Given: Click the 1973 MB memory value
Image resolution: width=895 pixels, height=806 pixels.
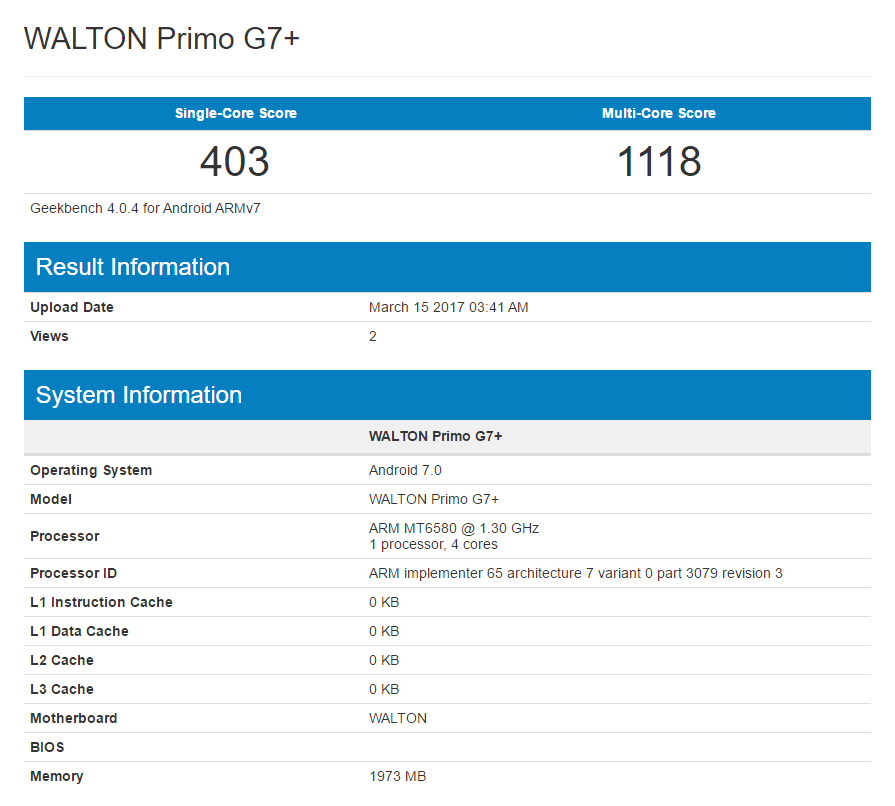Looking at the screenshot, I should (398, 776).
